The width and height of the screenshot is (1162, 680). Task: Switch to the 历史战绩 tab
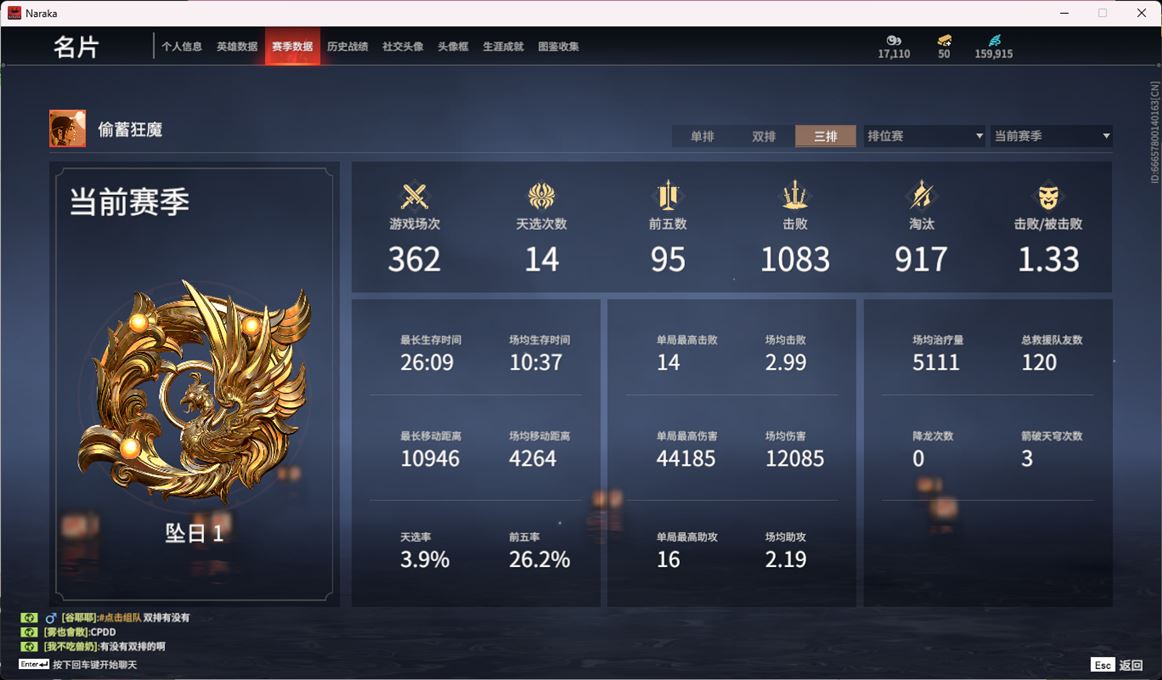[x=348, y=47]
